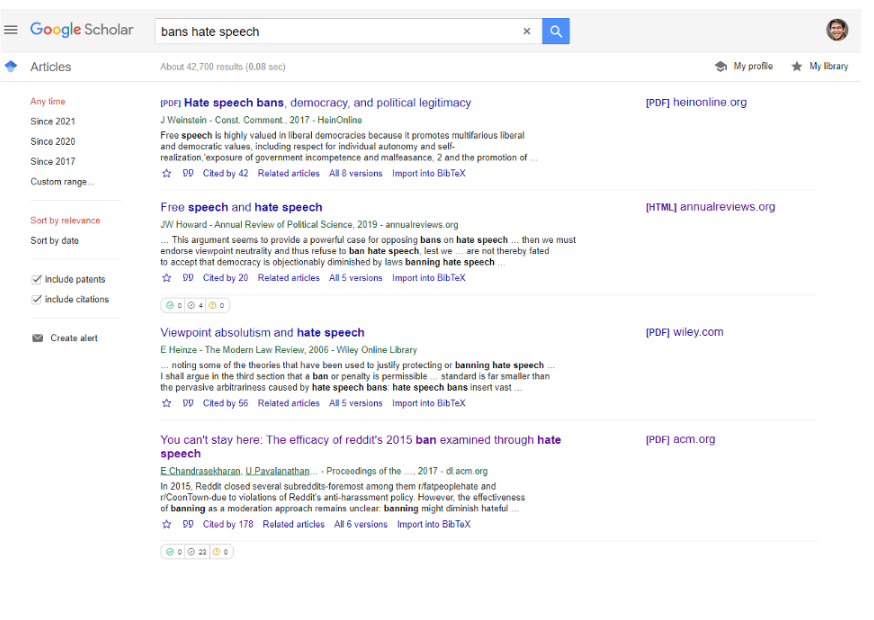Clear the search box with X icon
Viewport: 874px width, 620px height.
tap(527, 31)
